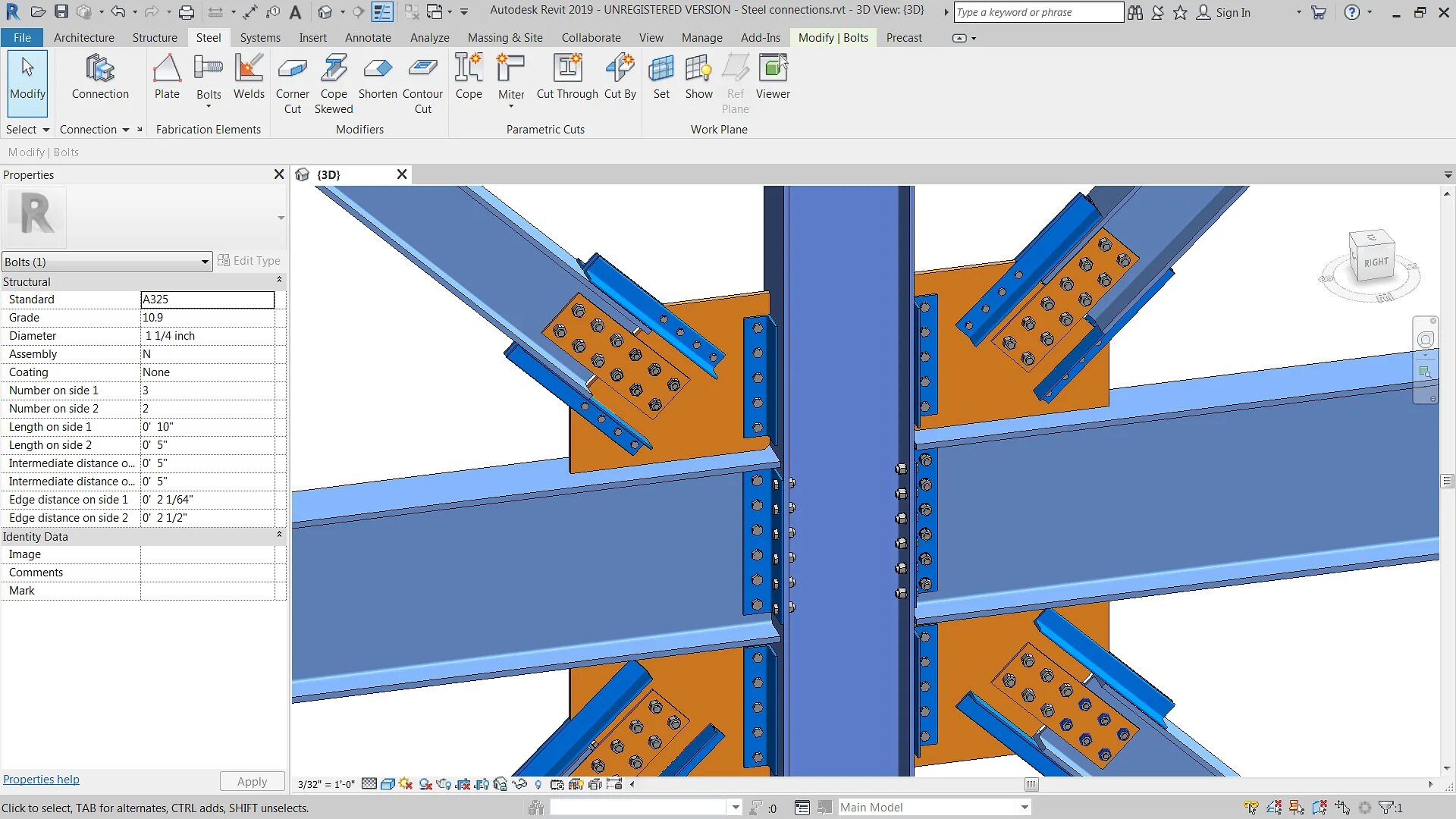The width and height of the screenshot is (1456, 819).
Task: Toggle the visual style in view control bar
Action: click(388, 784)
